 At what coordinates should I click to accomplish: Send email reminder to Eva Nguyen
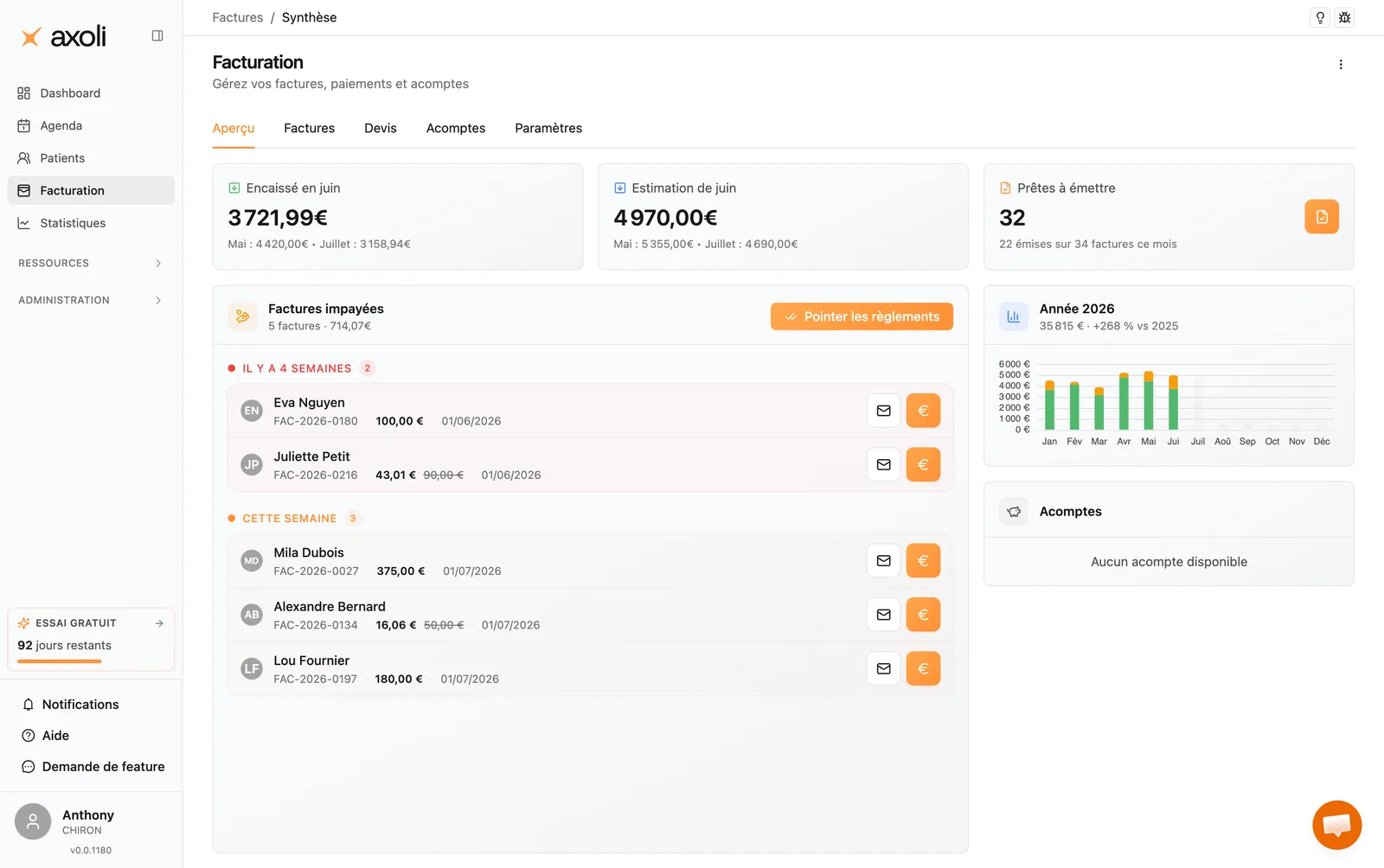click(x=883, y=411)
